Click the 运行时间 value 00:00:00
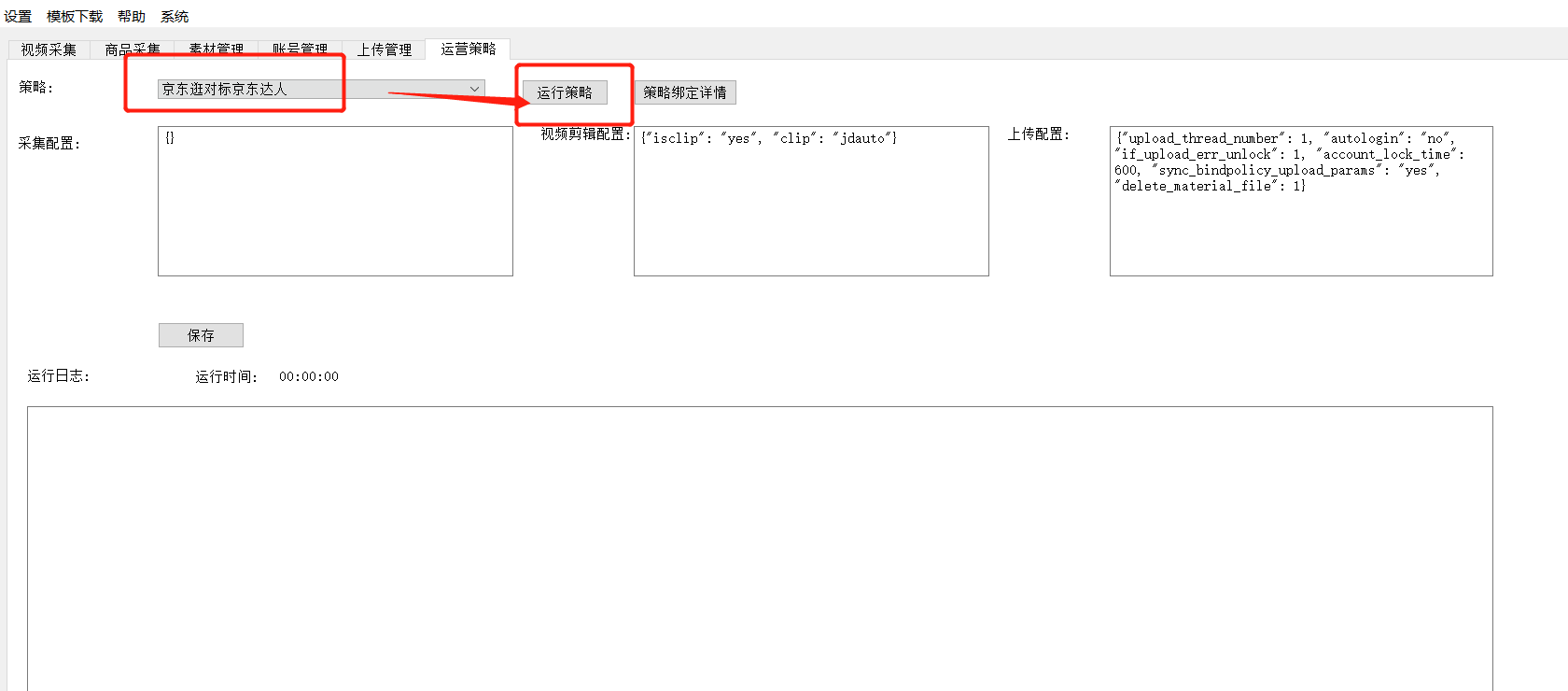 [309, 376]
